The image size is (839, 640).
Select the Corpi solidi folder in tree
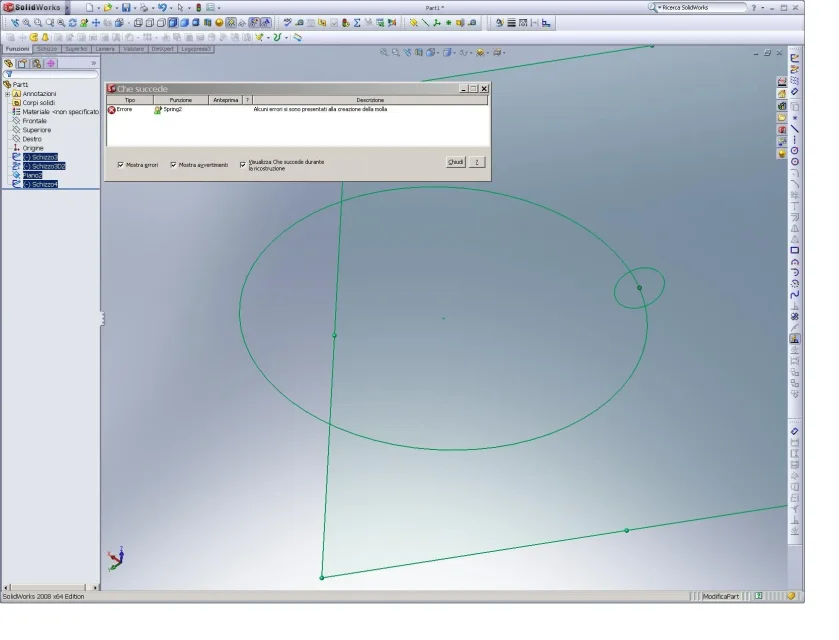(39, 103)
